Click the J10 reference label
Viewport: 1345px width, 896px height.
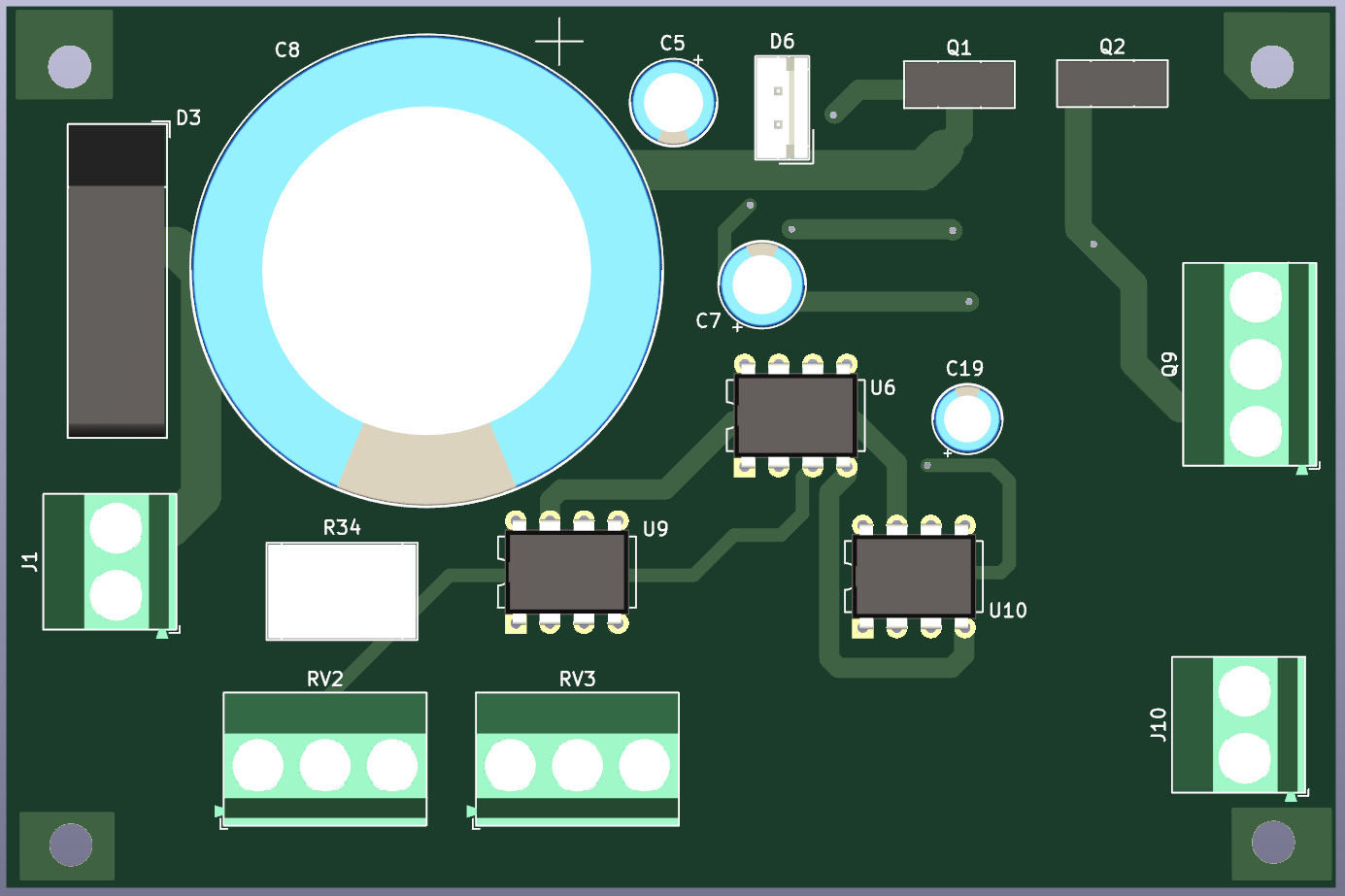coord(1159,725)
